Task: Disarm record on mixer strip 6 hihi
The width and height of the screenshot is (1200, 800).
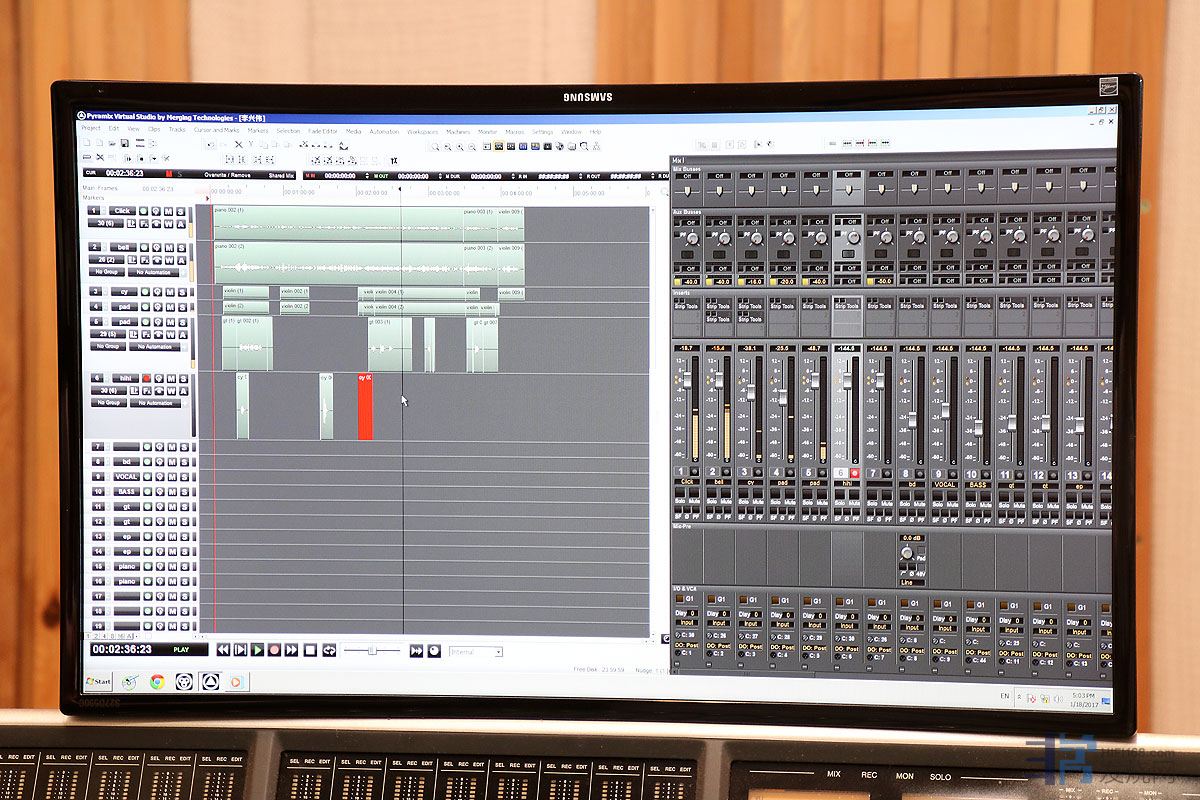Action: click(x=855, y=473)
